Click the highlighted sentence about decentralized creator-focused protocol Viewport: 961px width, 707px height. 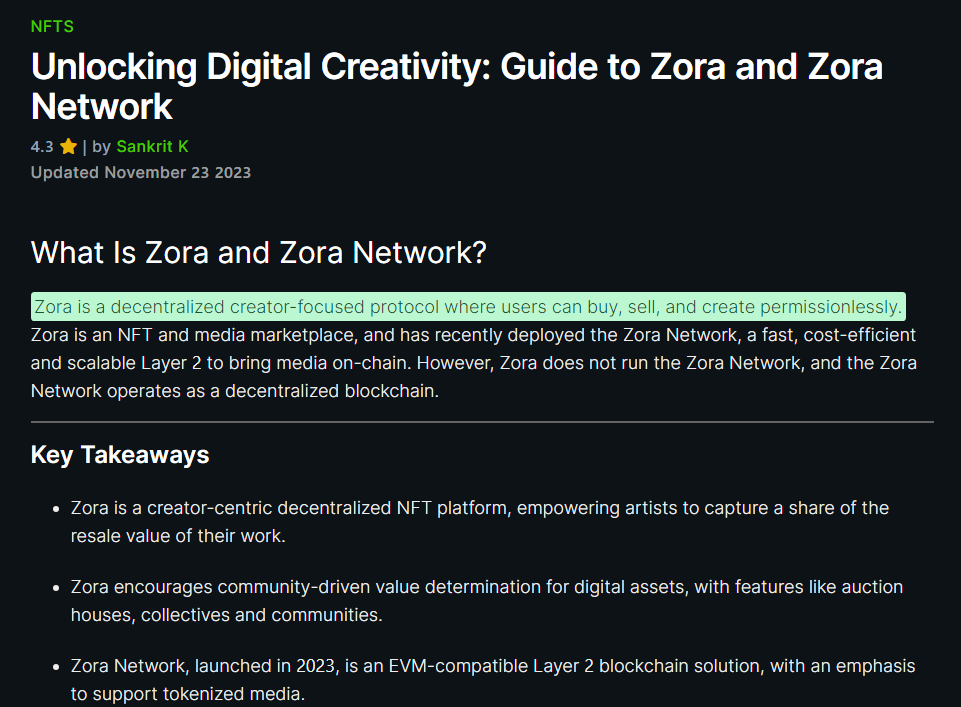(468, 306)
